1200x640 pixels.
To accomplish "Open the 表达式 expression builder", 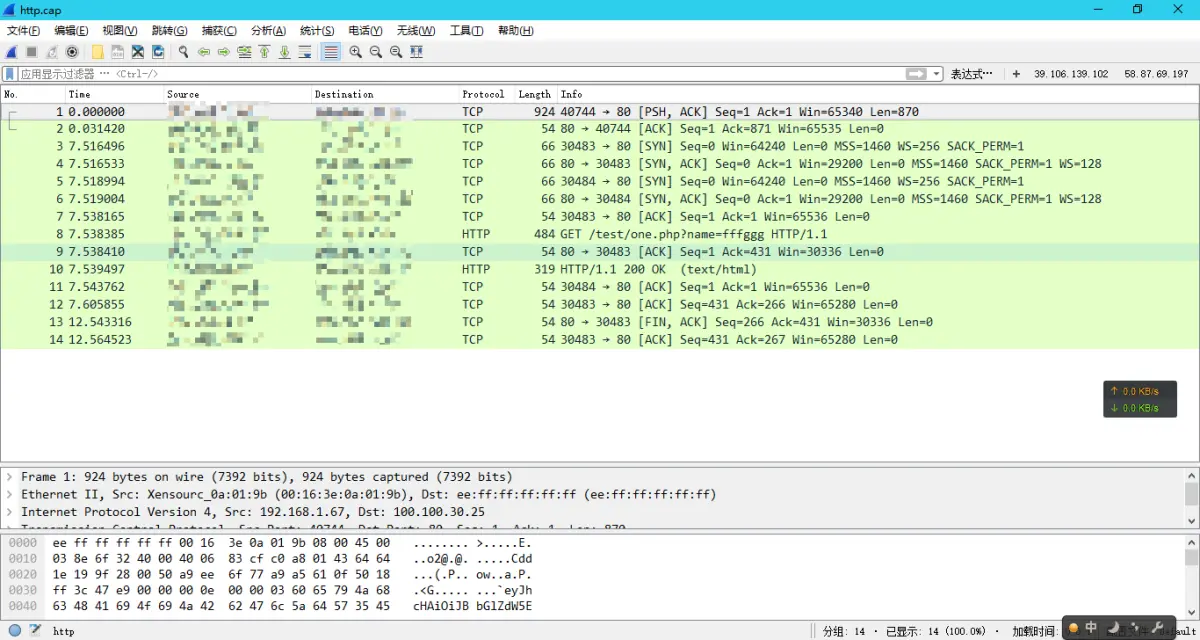I will pos(972,74).
